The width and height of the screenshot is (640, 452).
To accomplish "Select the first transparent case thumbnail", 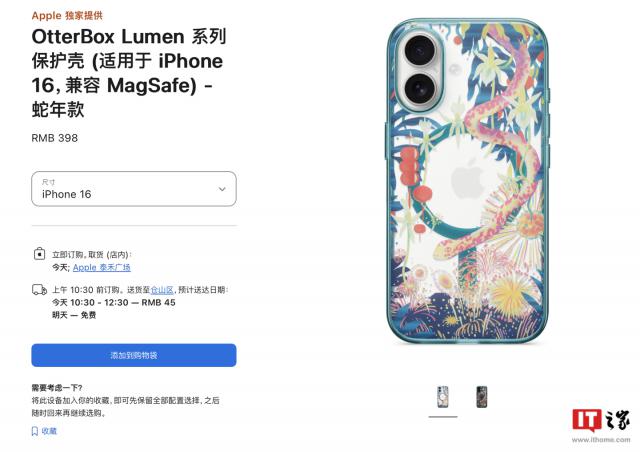I will (x=443, y=397).
